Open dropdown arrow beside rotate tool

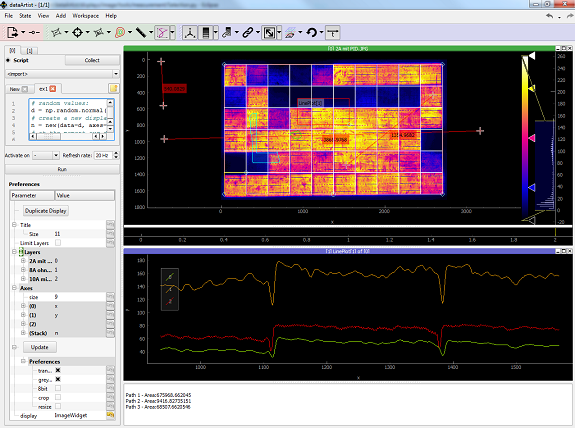click(x=322, y=32)
